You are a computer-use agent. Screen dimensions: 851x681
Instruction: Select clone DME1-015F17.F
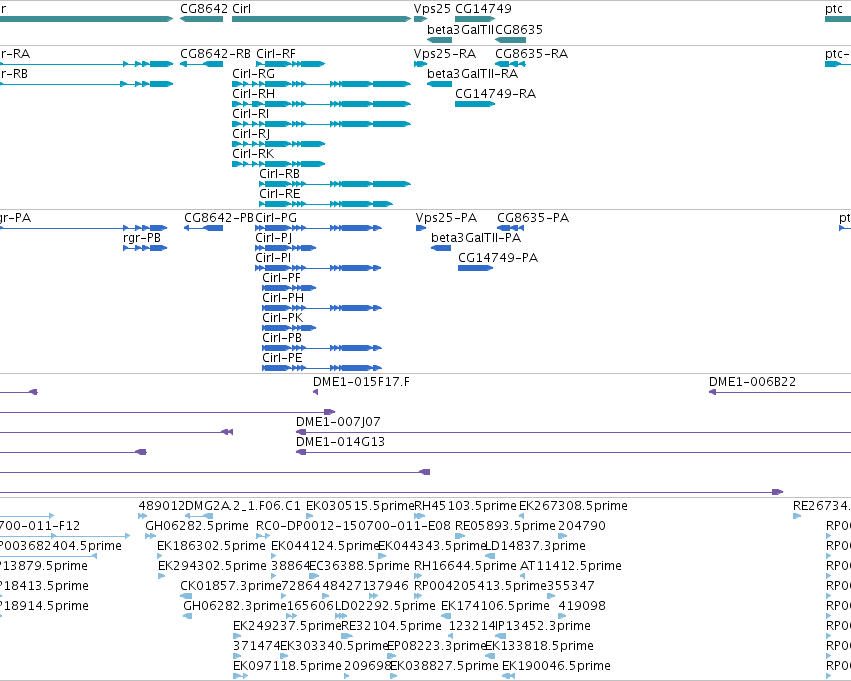(315, 392)
